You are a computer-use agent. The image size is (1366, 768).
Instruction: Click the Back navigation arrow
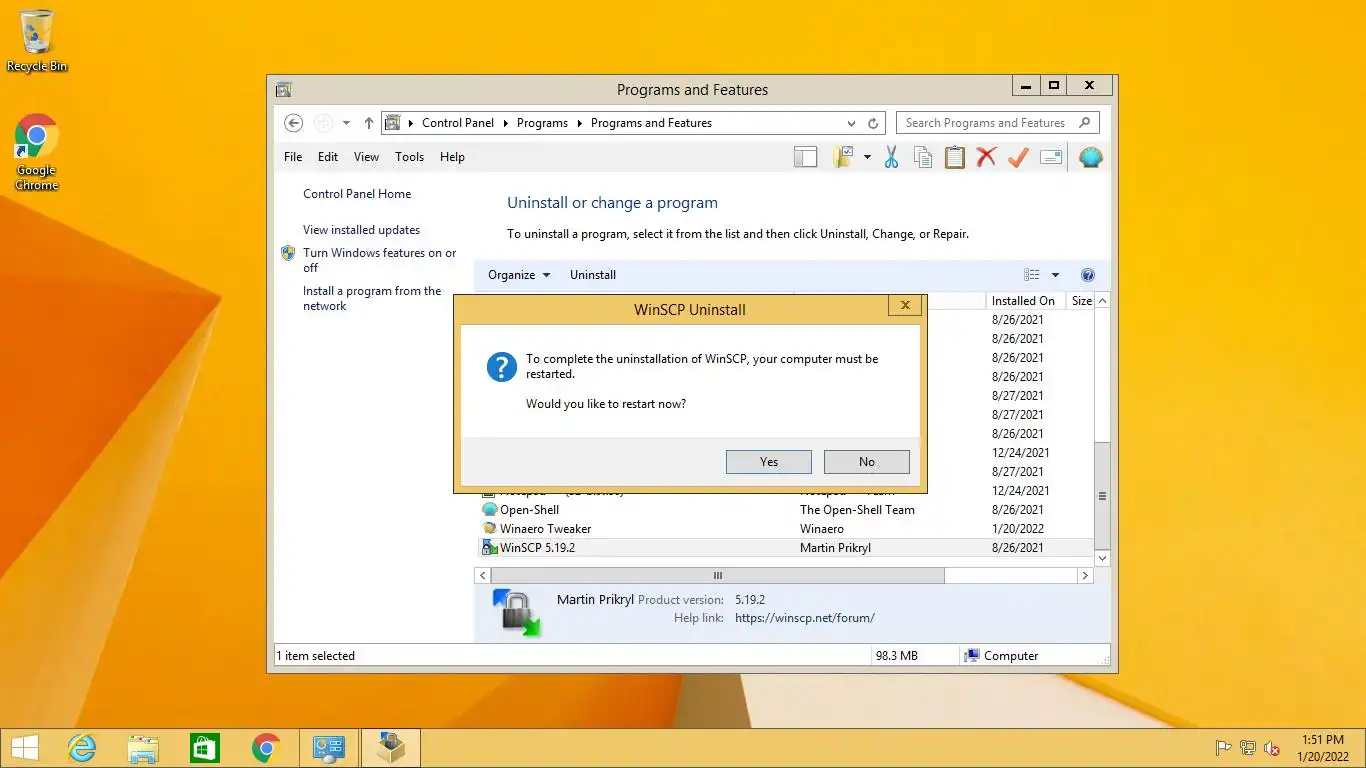(293, 123)
